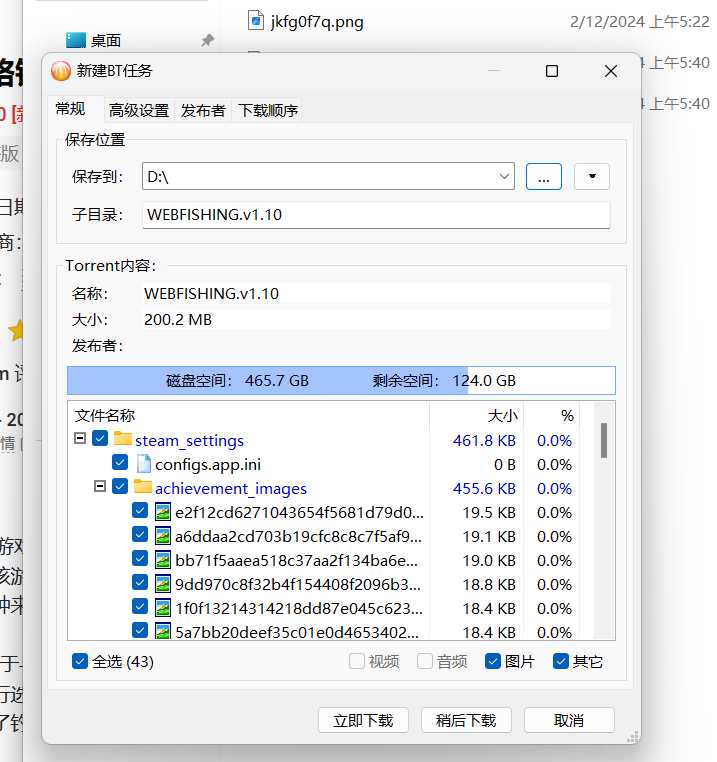Select file 9dd970c8f32b4f154408f2096b3... by name
Viewport: 717px width, 762px height.
click(x=298, y=584)
